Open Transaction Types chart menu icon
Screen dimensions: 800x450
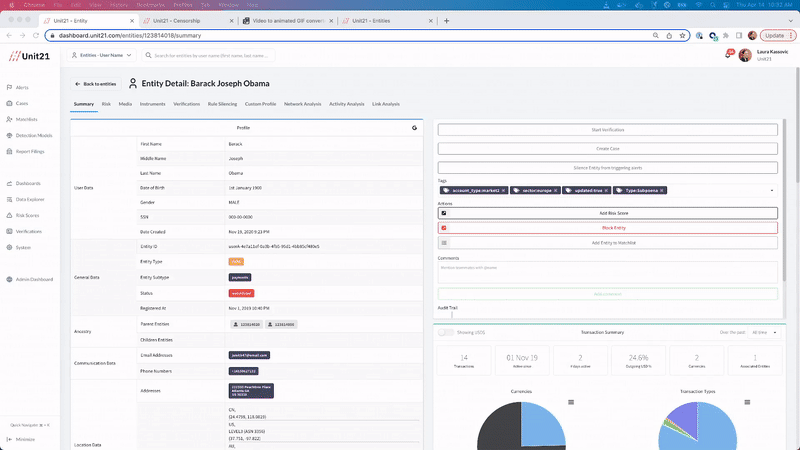click(x=747, y=402)
